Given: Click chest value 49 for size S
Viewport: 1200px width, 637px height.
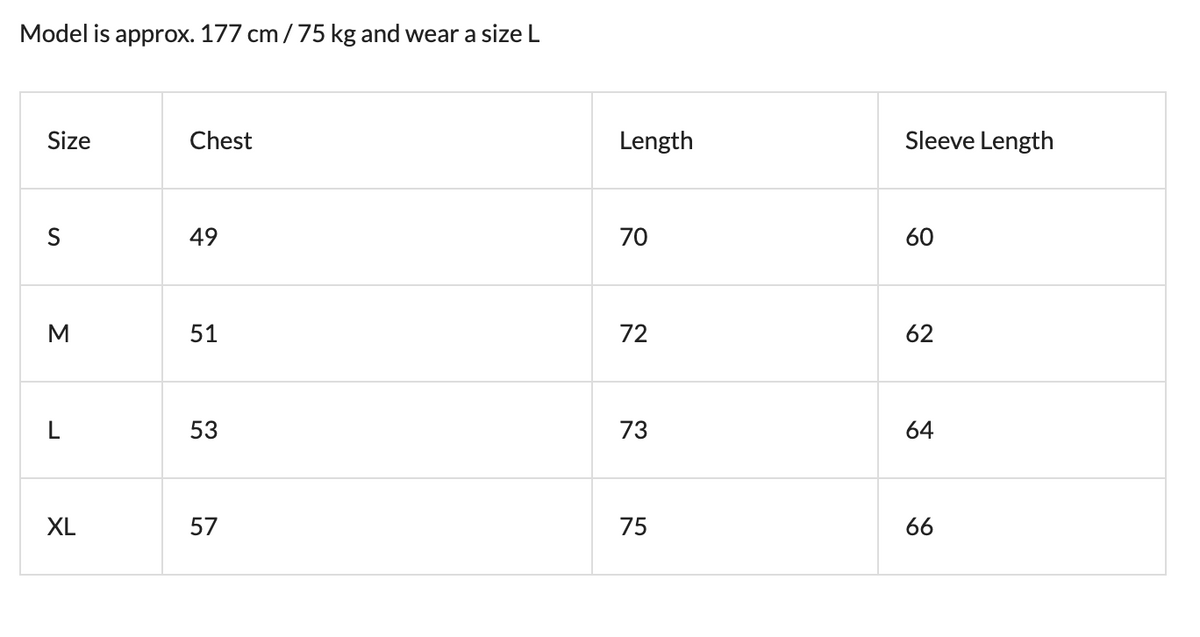Looking at the screenshot, I should coord(204,238).
